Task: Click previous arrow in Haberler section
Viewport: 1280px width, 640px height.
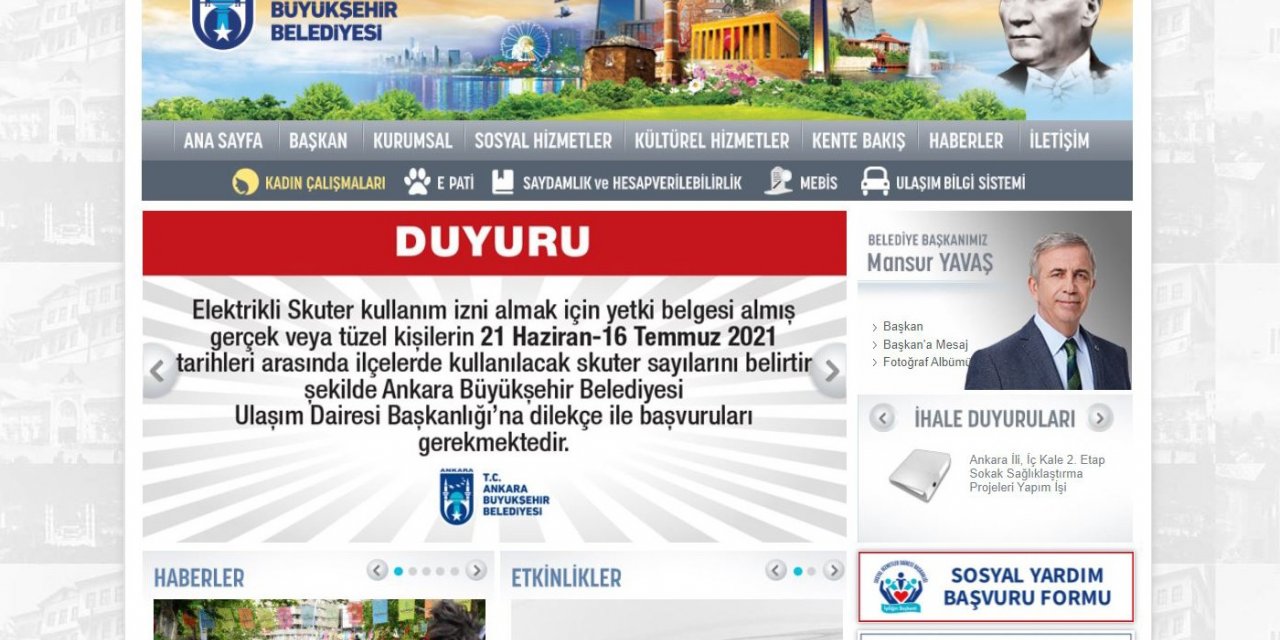Action: point(377,570)
